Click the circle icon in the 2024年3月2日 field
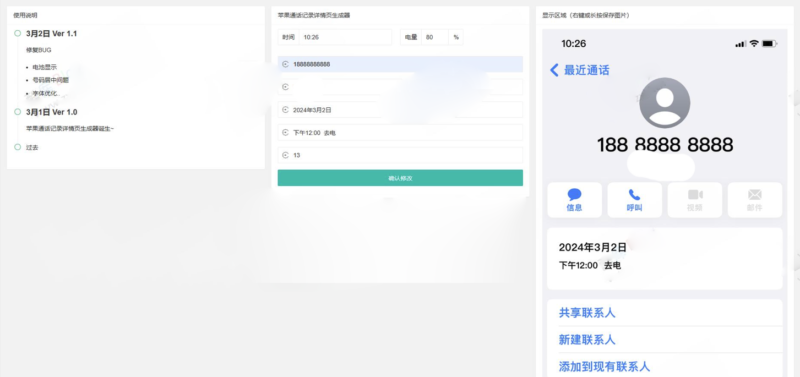This screenshot has height=377, width=800. click(x=285, y=110)
